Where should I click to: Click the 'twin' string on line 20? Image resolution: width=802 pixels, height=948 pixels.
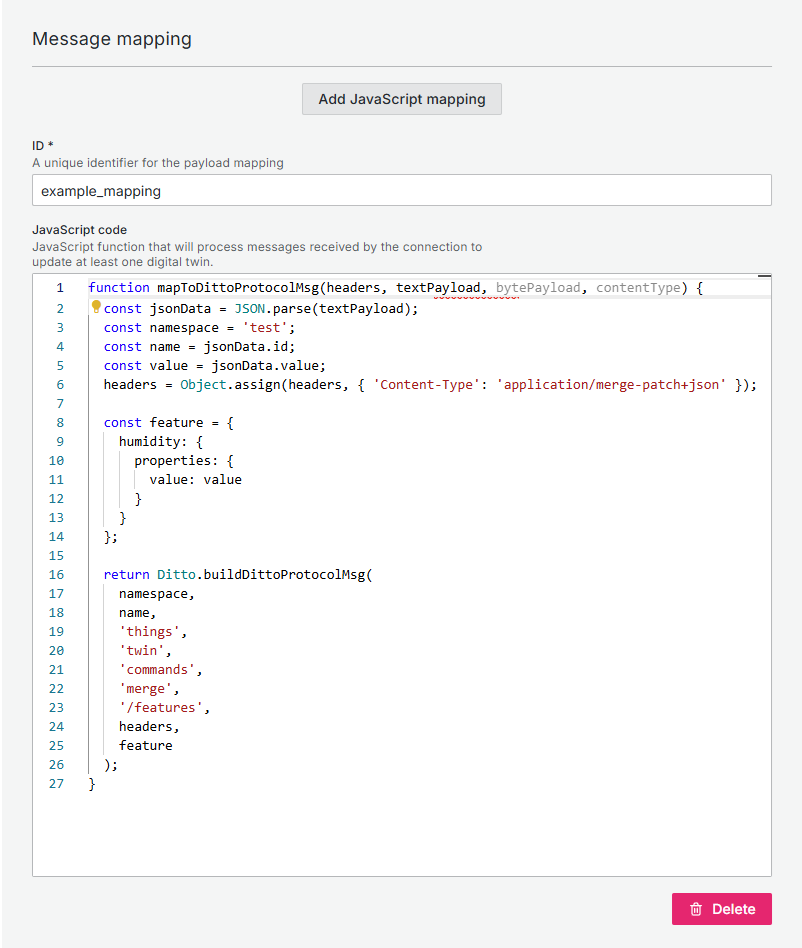click(142, 651)
